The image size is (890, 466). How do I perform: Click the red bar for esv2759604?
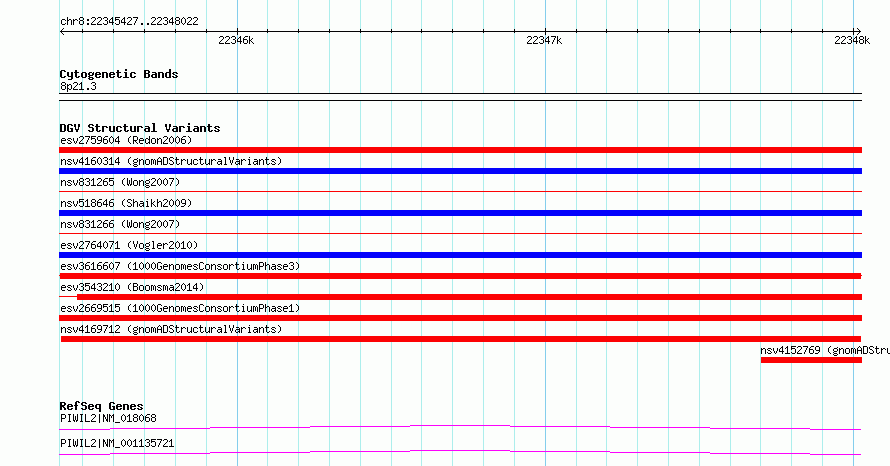pyautogui.click(x=460, y=150)
